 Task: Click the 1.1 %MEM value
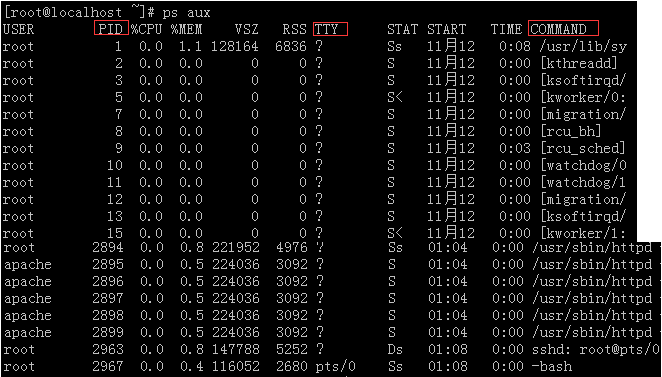(x=190, y=46)
